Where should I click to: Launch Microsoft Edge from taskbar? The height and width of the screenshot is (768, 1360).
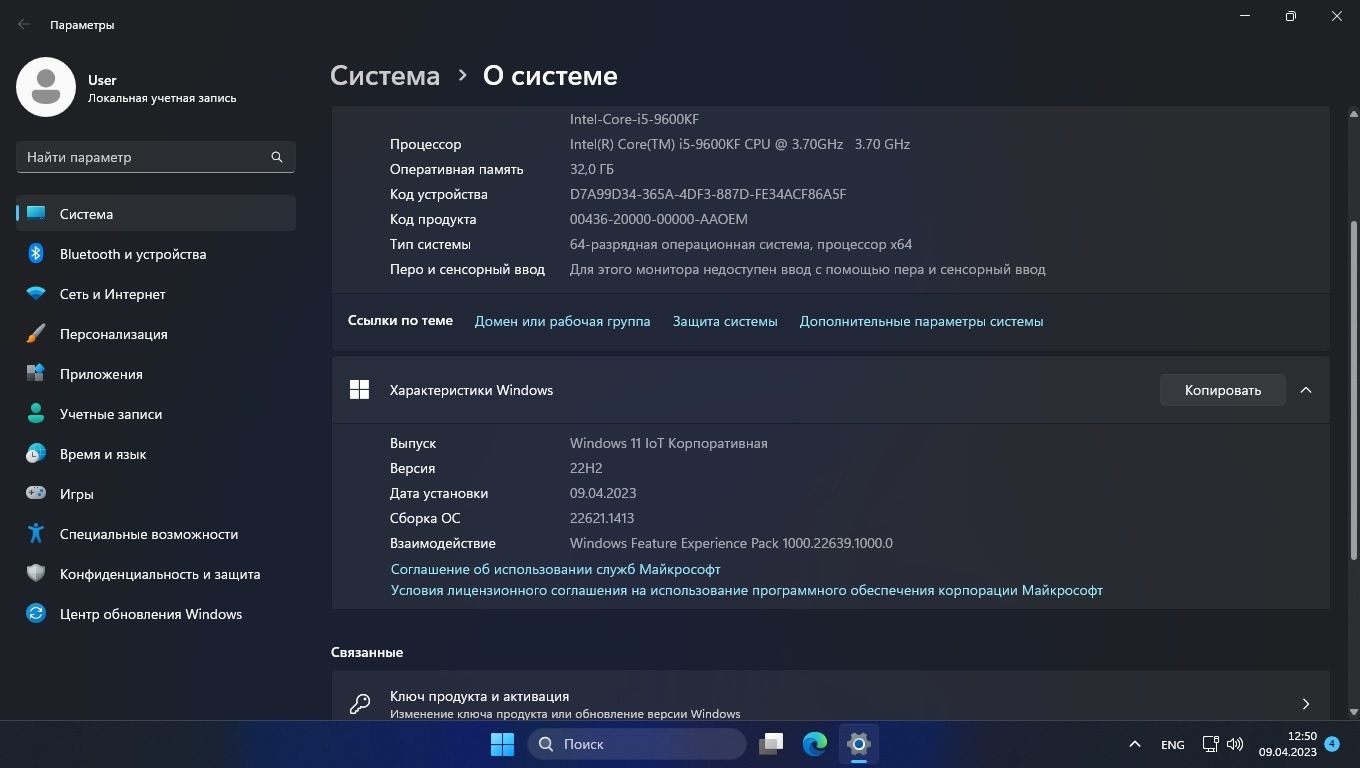pyautogui.click(x=815, y=744)
